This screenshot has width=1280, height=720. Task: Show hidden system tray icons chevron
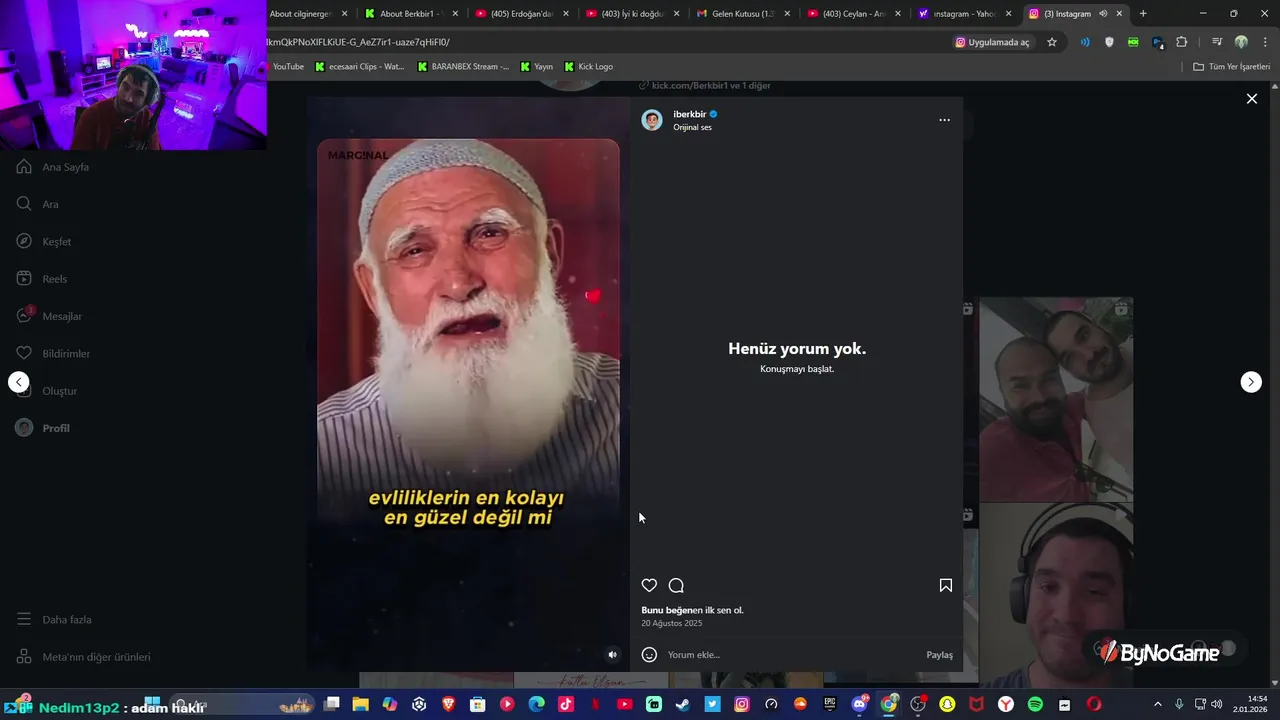1158,704
